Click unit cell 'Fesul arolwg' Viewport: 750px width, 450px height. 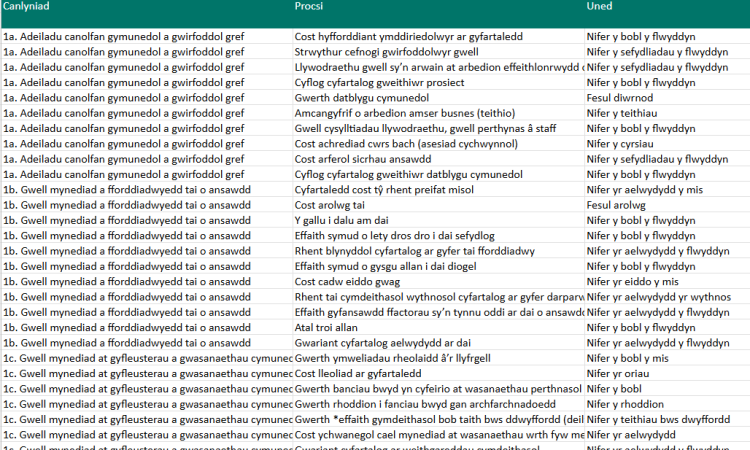tap(667, 205)
